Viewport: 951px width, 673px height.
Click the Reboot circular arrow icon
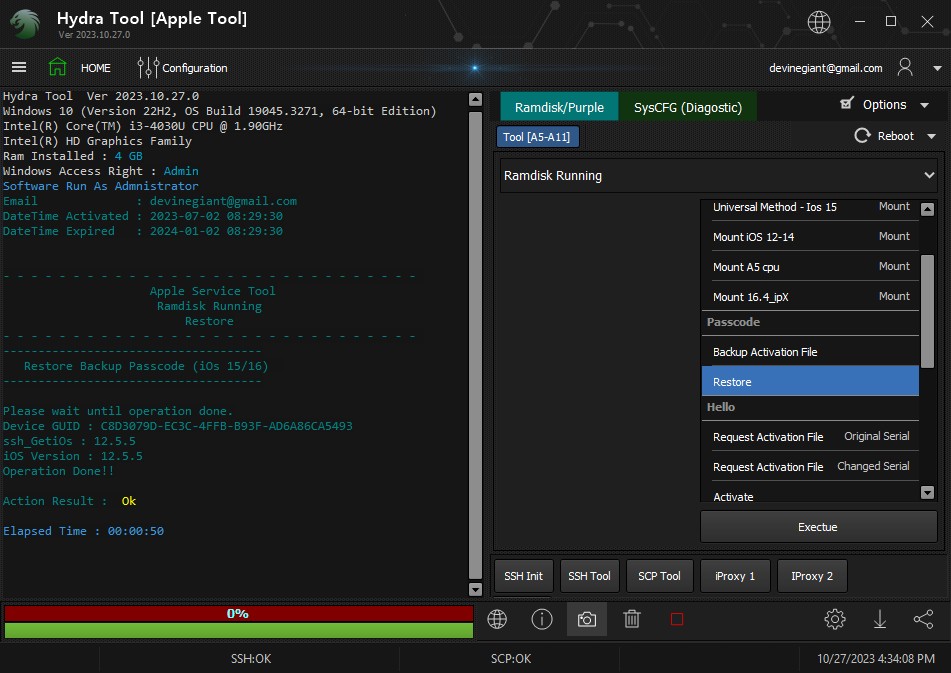coord(862,136)
